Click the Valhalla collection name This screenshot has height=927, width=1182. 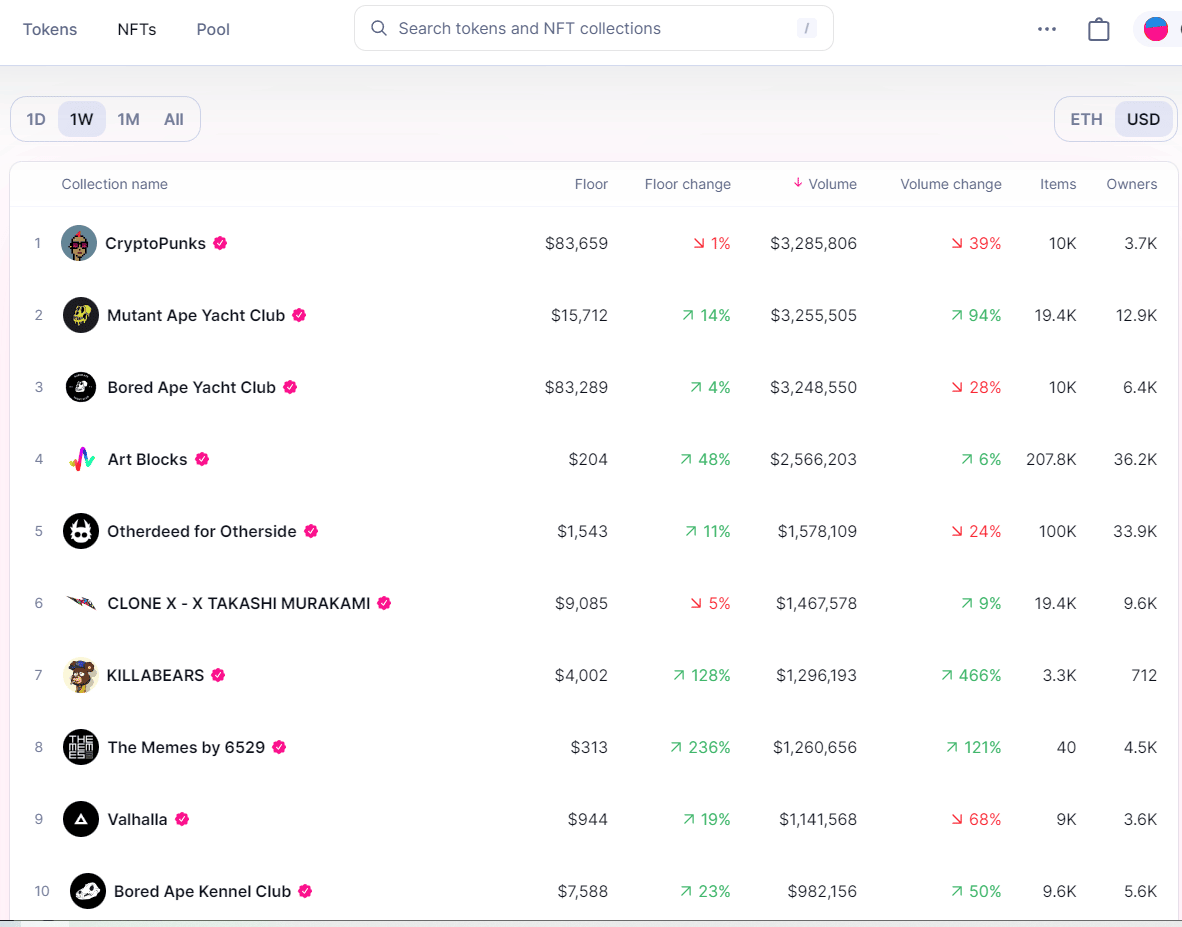click(137, 819)
